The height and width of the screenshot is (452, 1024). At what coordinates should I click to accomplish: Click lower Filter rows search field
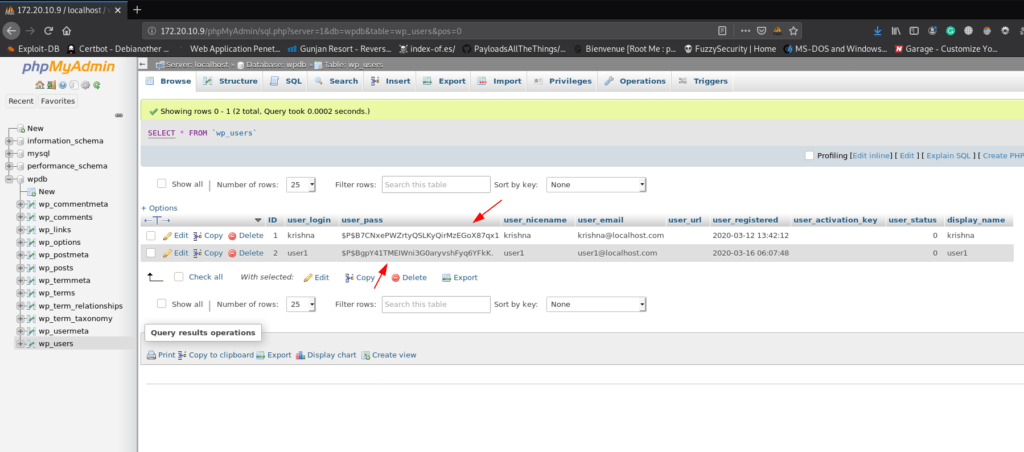click(436, 304)
